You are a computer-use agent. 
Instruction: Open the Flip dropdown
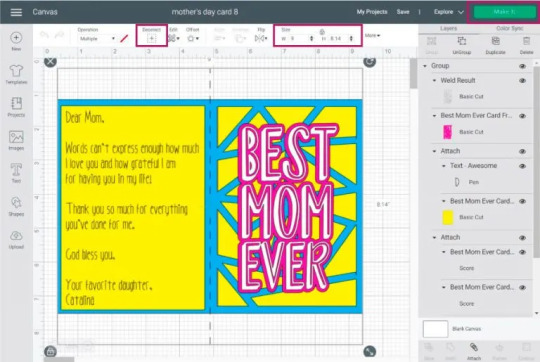[261, 39]
